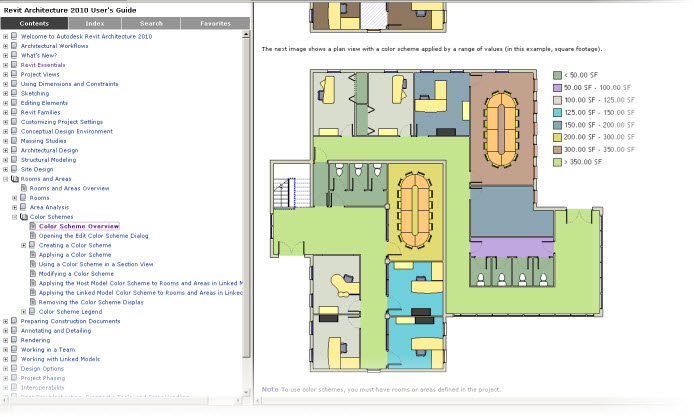The width and height of the screenshot is (694, 417).
Task: Click the contents pane scroll up arrow
Action: tap(246, 34)
